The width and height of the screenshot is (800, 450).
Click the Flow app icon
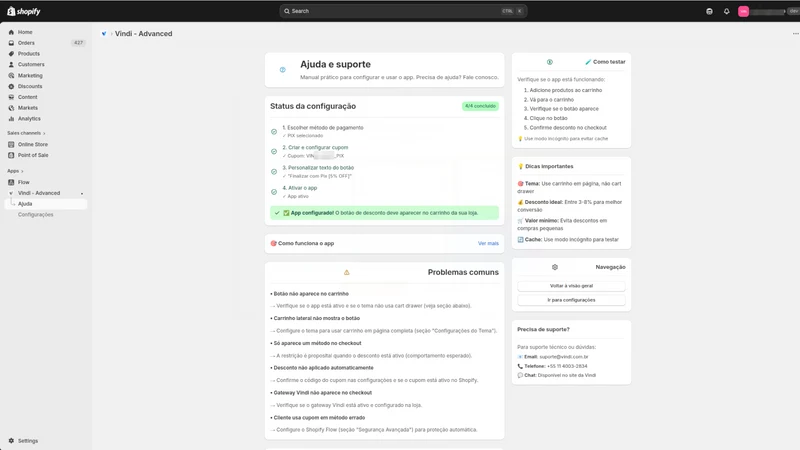click(x=11, y=182)
